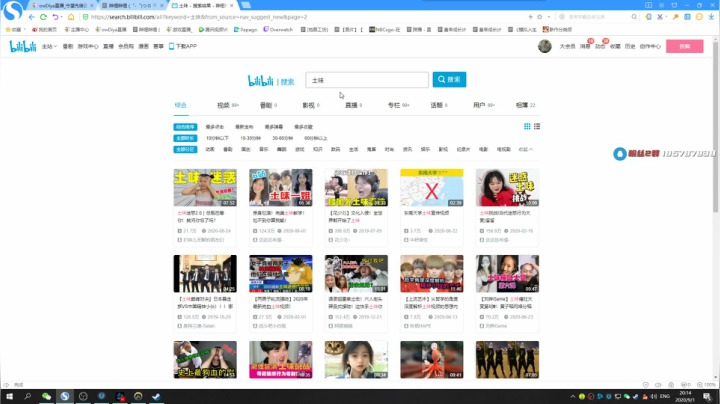Open the undo-tab dropdown arrow
The image size is (720, 404).
pos(62,17)
